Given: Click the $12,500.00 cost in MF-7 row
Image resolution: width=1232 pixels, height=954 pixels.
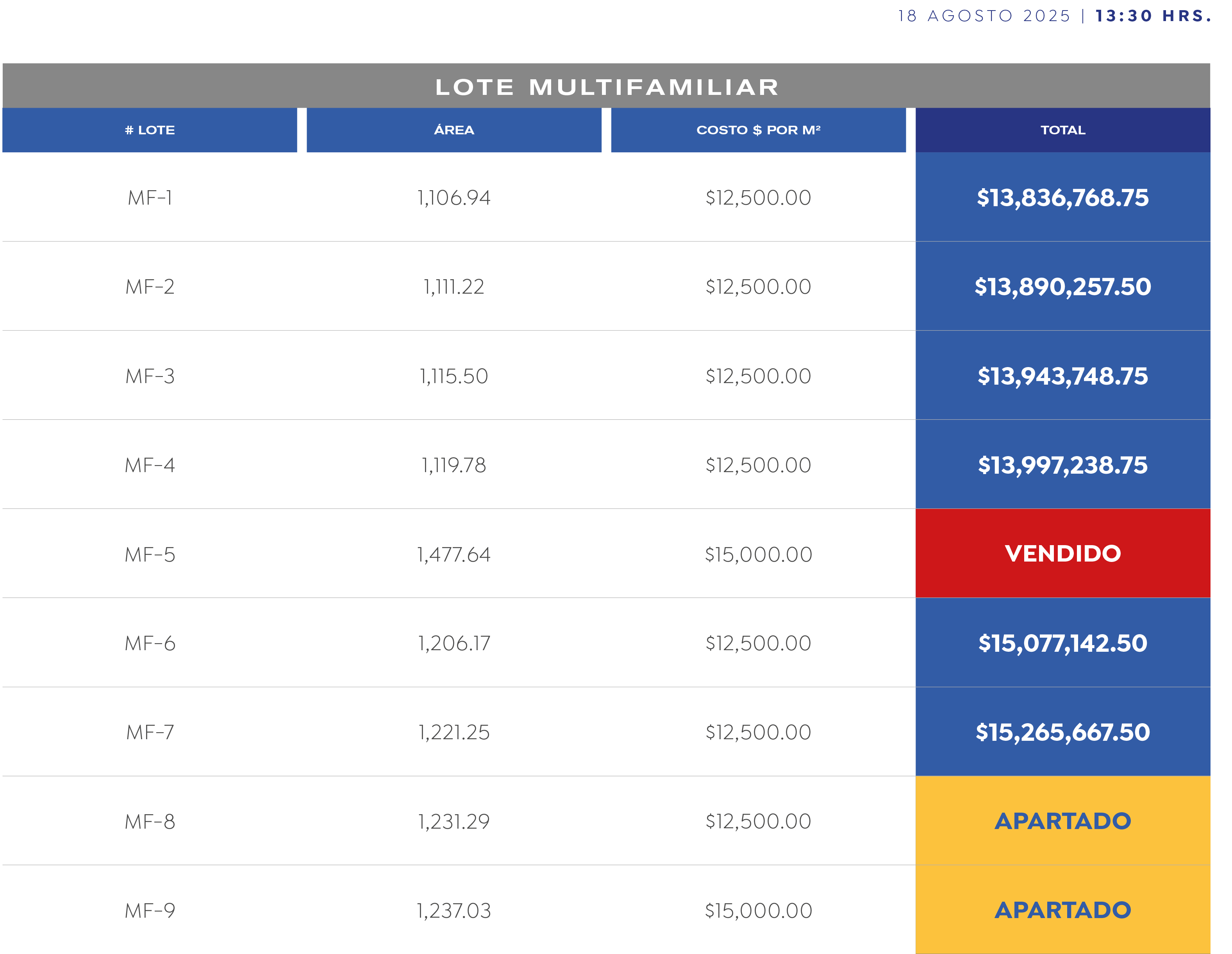Looking at the screenshot, I should click(758, 733).
